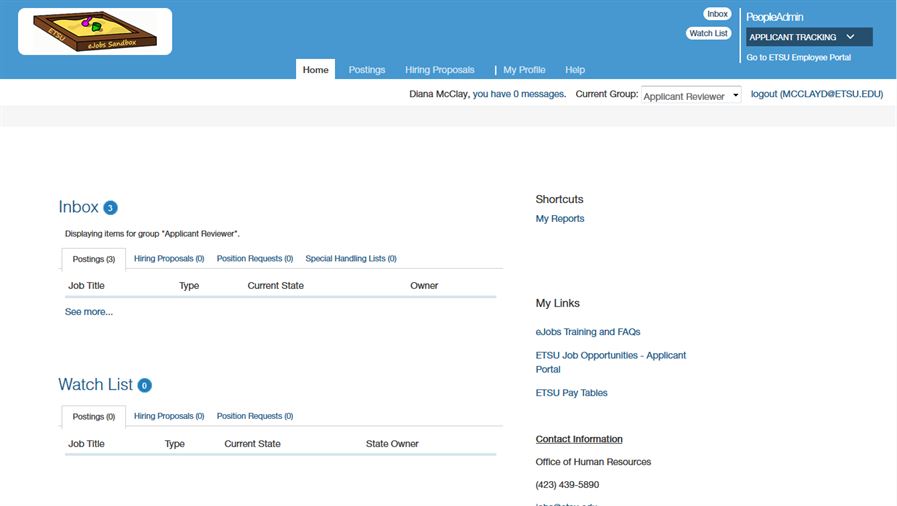Image resolution: width=897 pixels, height=506 pixels.
Task: Click the eJobs Sandbox logo
Action: [95, 32]
